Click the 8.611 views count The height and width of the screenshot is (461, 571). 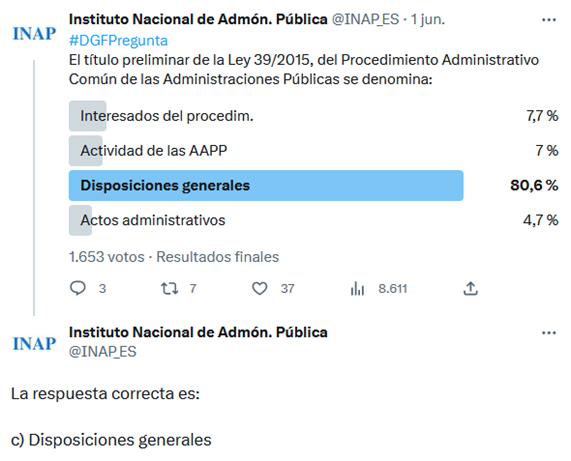click(x=393, y=288)
